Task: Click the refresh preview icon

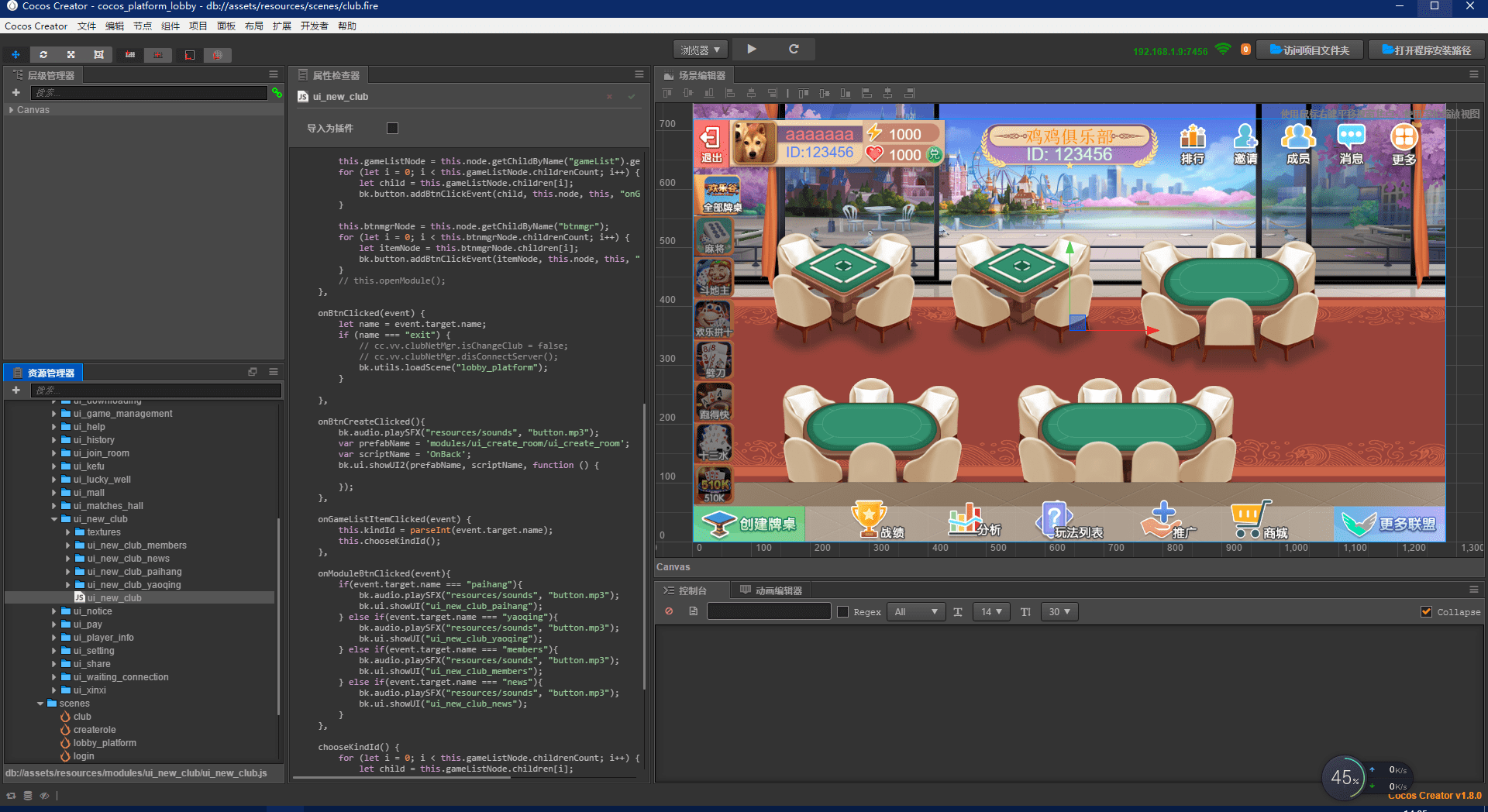Action: click(x=794, y=49)
